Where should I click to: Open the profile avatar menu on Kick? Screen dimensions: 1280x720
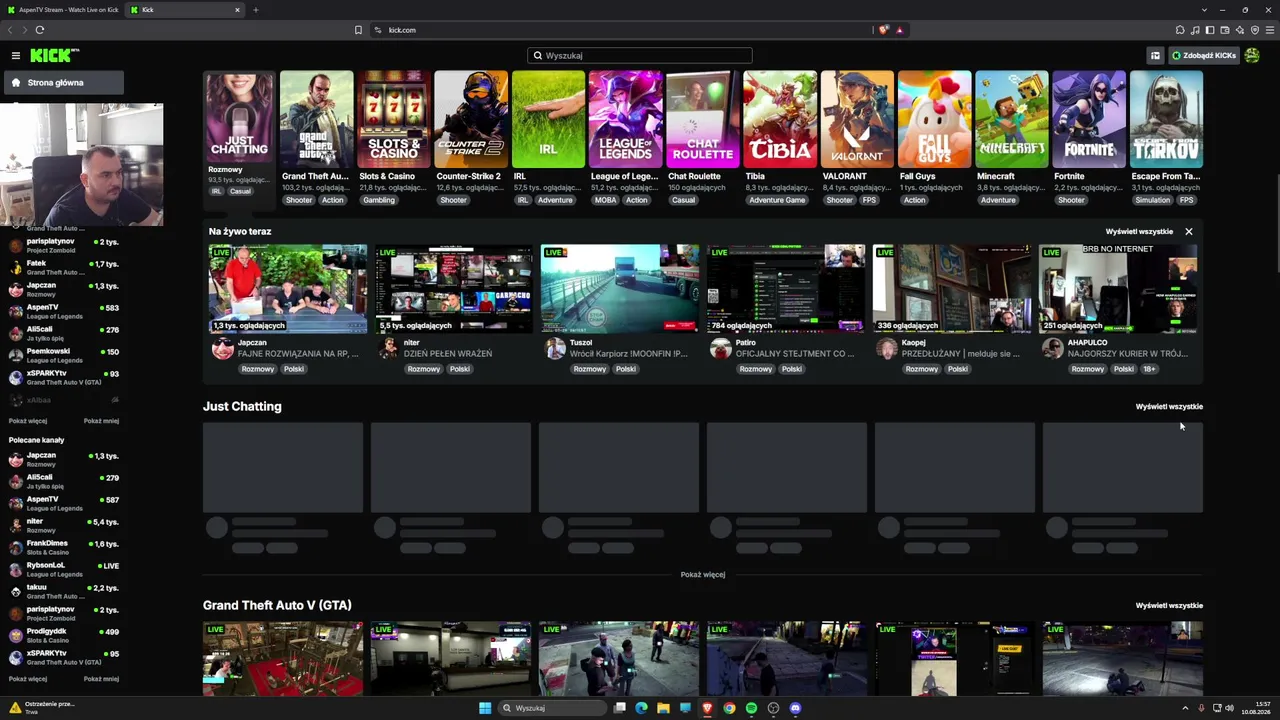tap(1252, 56)
